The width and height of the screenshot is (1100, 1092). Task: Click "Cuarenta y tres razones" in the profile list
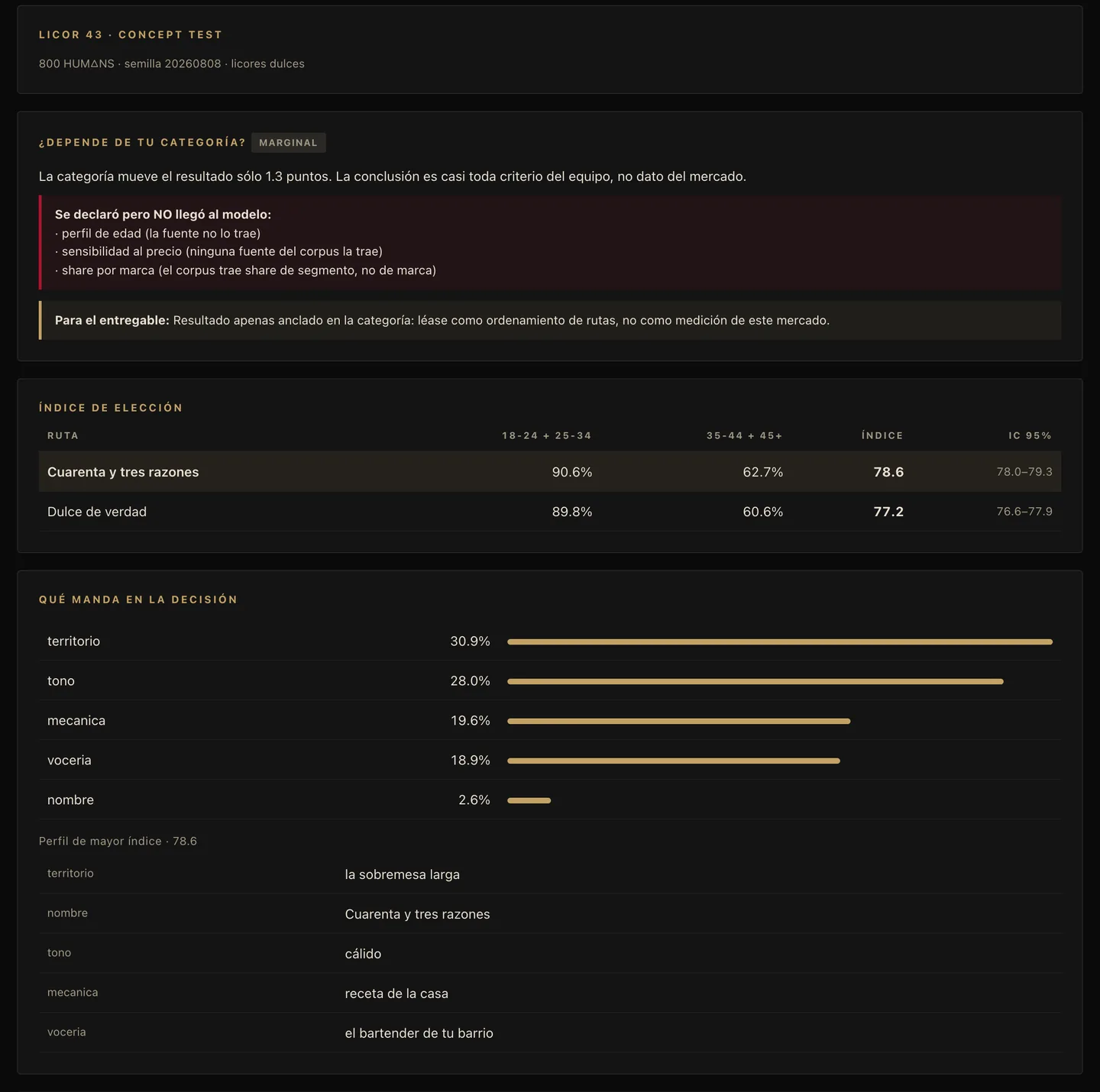point(418,914)
